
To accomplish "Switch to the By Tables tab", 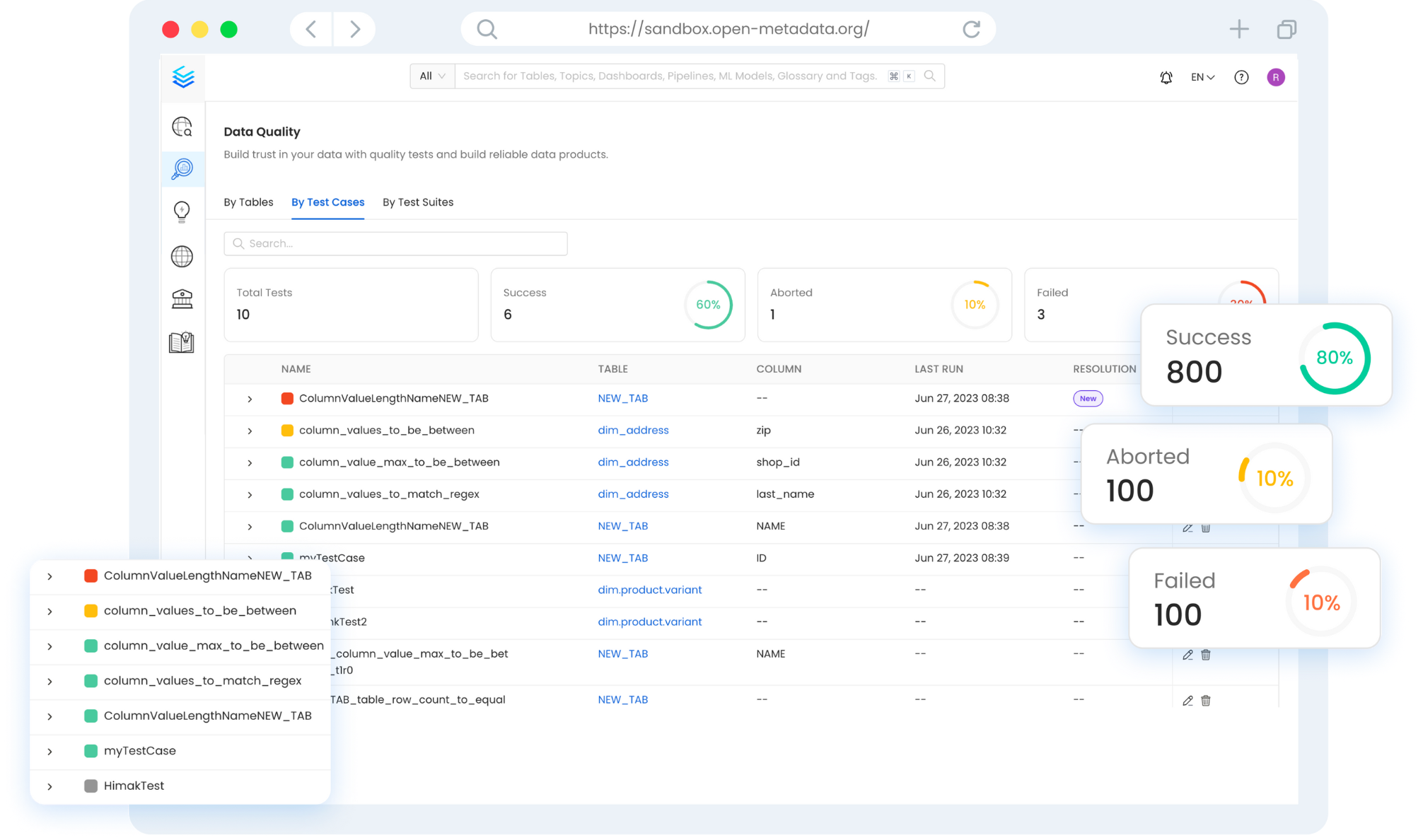I will 248,202.
